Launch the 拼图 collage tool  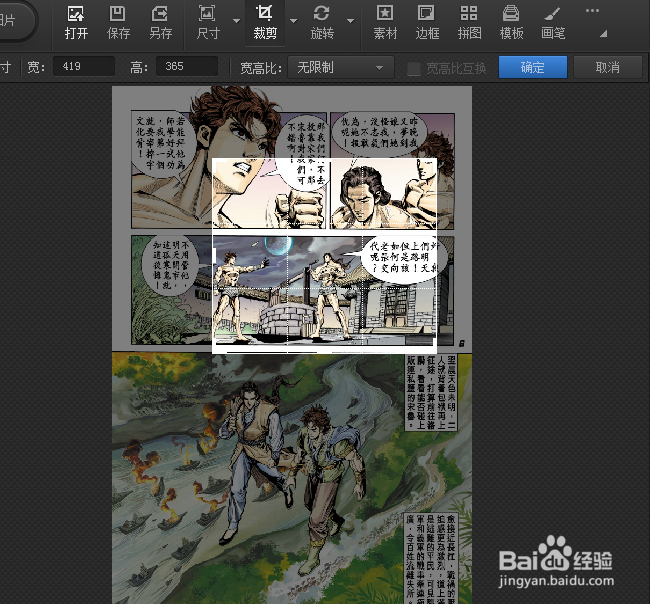469,23
